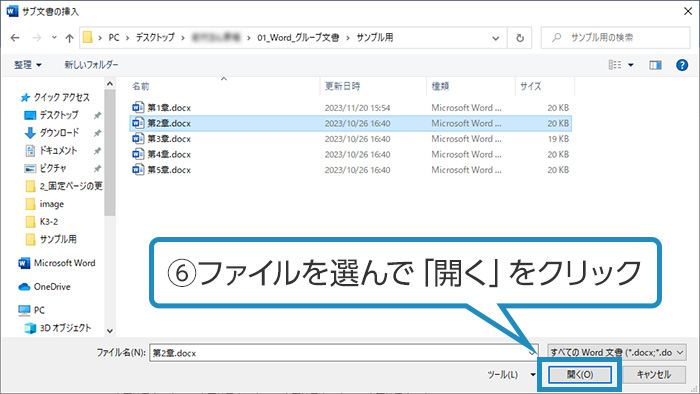Select the file 第2章.docx in list

coord(350,124)
